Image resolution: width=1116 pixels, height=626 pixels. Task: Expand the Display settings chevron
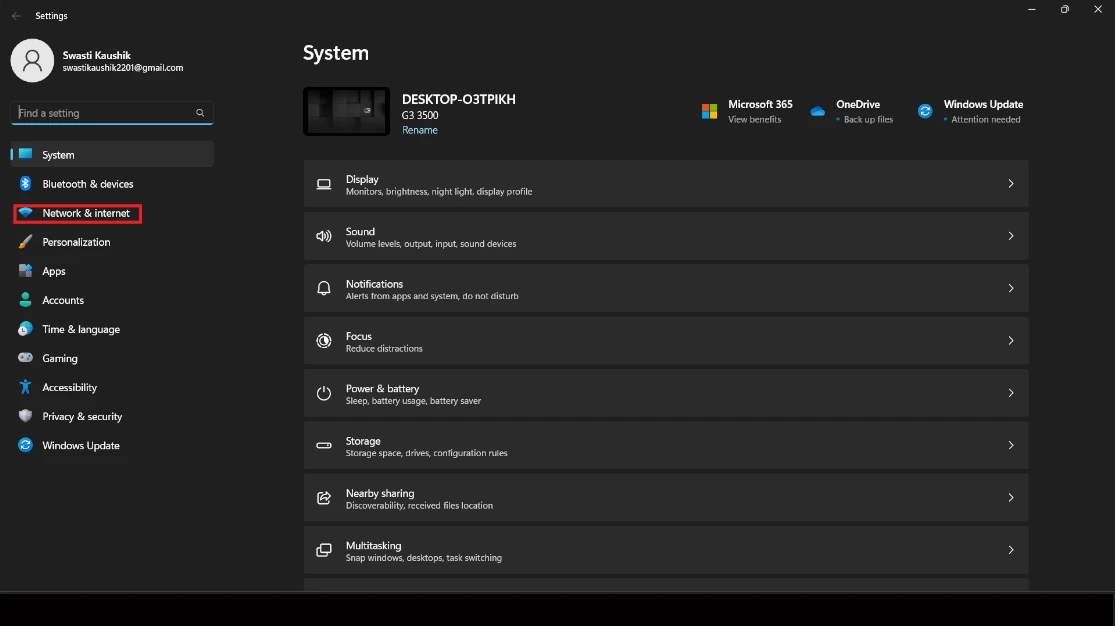point(1010,184)
